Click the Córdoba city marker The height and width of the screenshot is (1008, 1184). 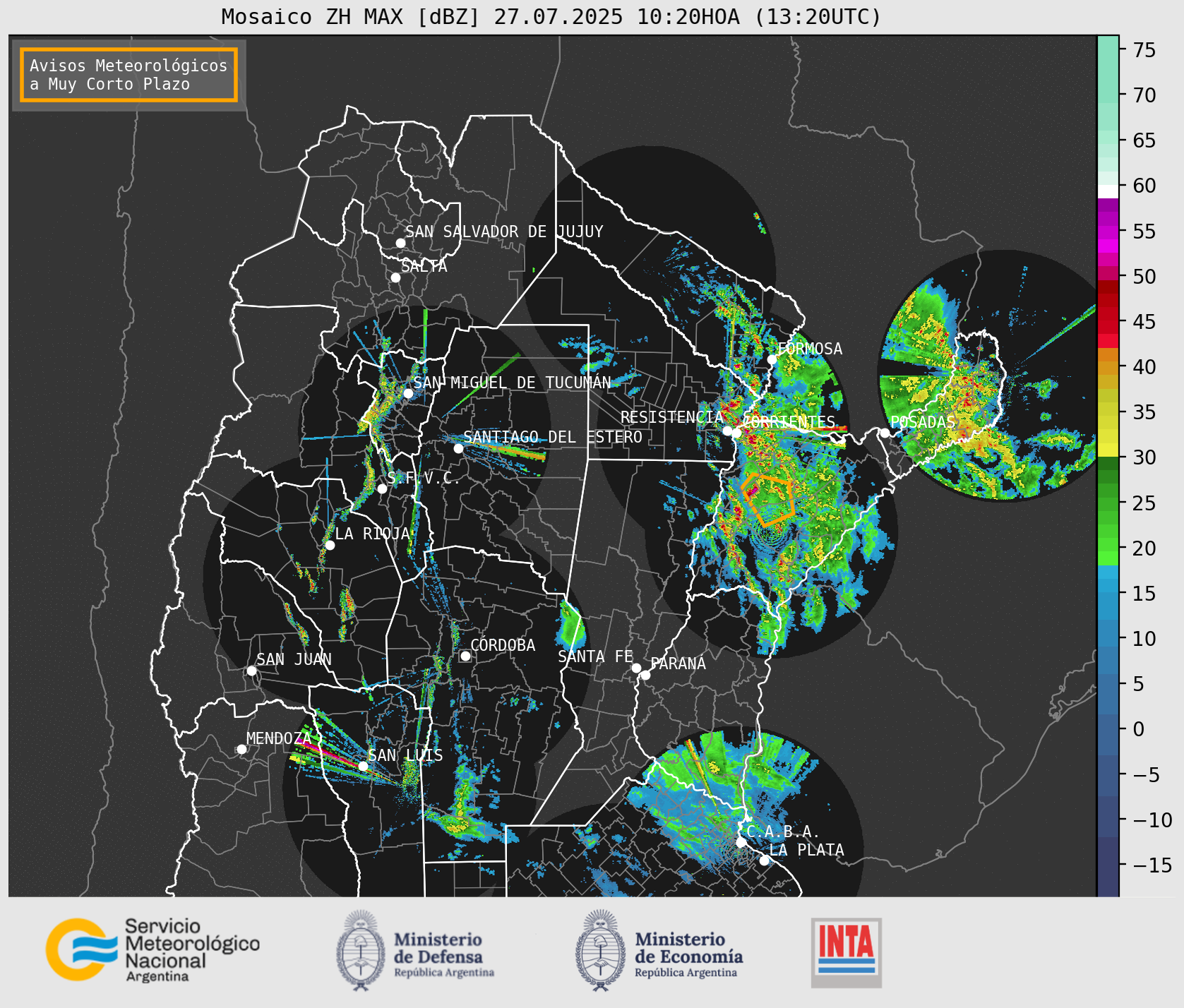coord(465,656)
